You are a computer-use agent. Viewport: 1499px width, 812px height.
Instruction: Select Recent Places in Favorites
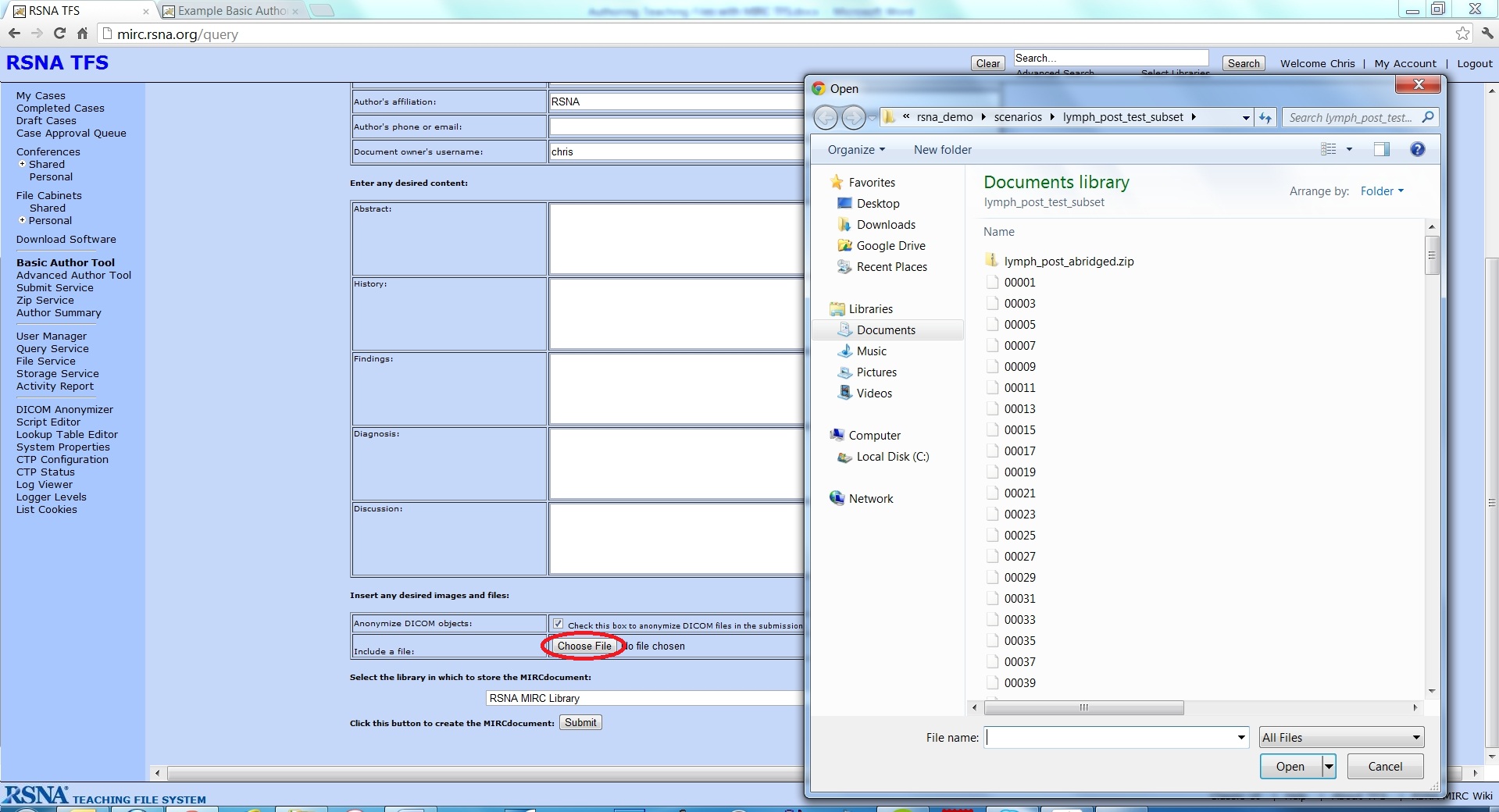click(891, 267)
